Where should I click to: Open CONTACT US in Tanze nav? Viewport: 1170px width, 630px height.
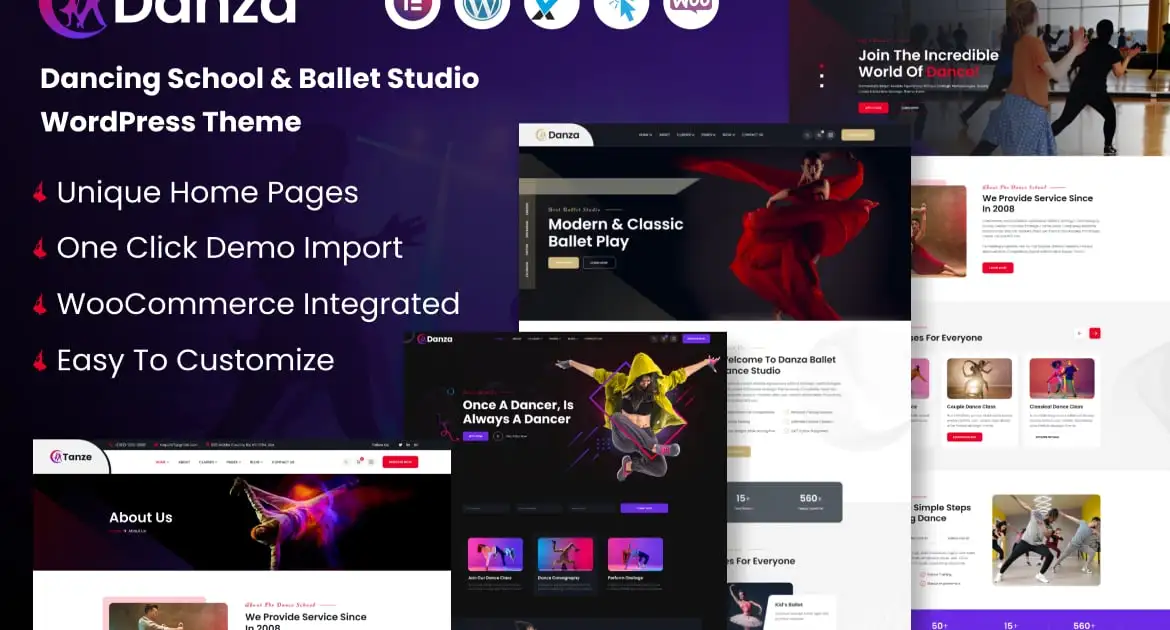pyautogui.click(x=283, y=462)
